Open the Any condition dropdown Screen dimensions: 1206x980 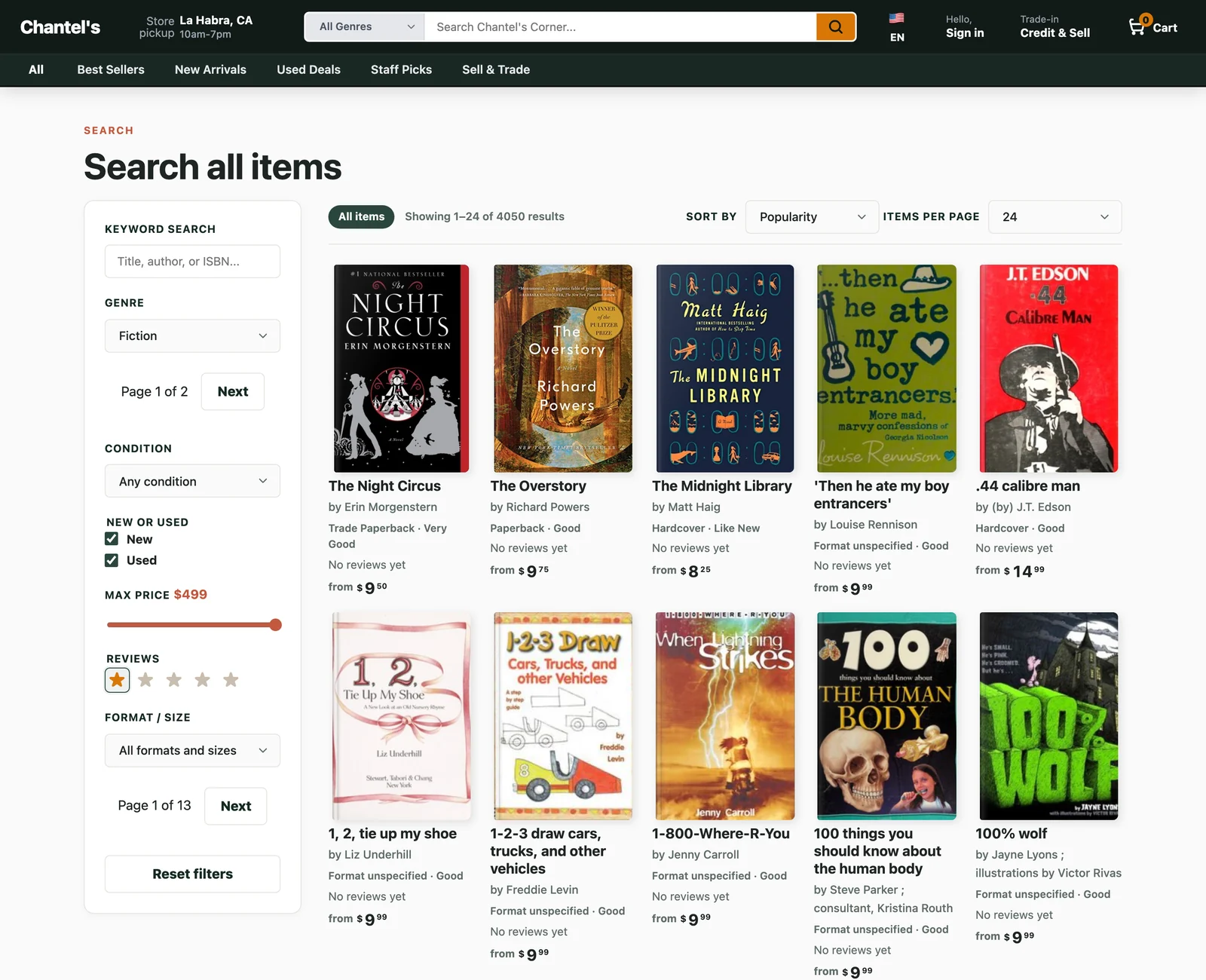tap(192, 482)
